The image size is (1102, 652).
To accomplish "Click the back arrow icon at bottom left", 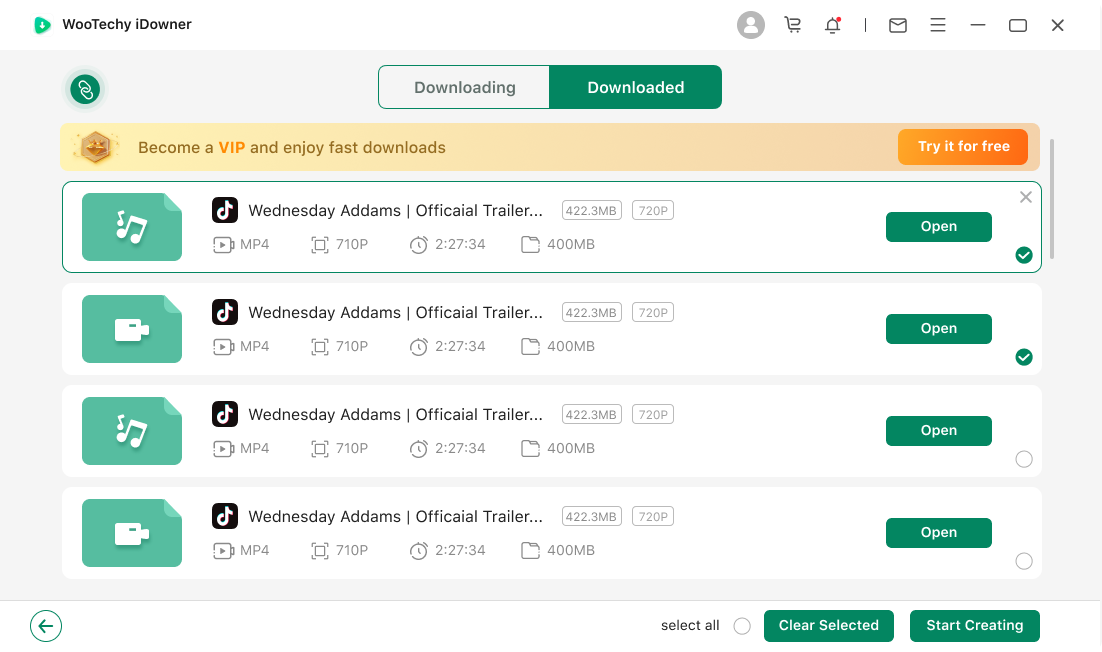I will click(46, 626).
